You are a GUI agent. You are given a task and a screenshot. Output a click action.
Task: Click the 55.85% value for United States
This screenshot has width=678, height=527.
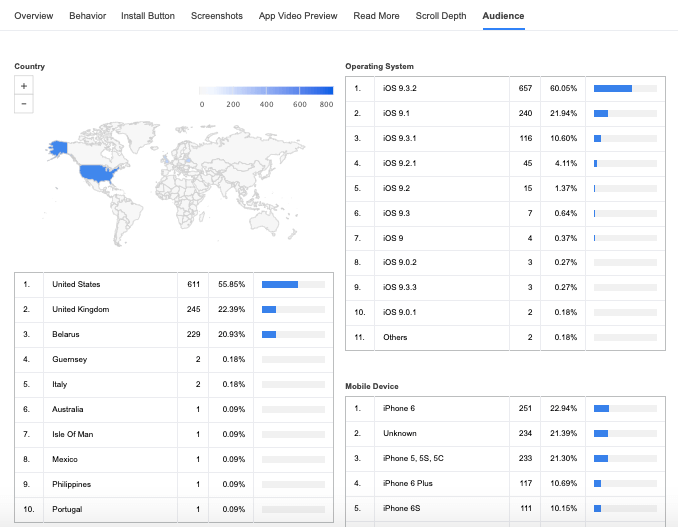coord(231,284)
